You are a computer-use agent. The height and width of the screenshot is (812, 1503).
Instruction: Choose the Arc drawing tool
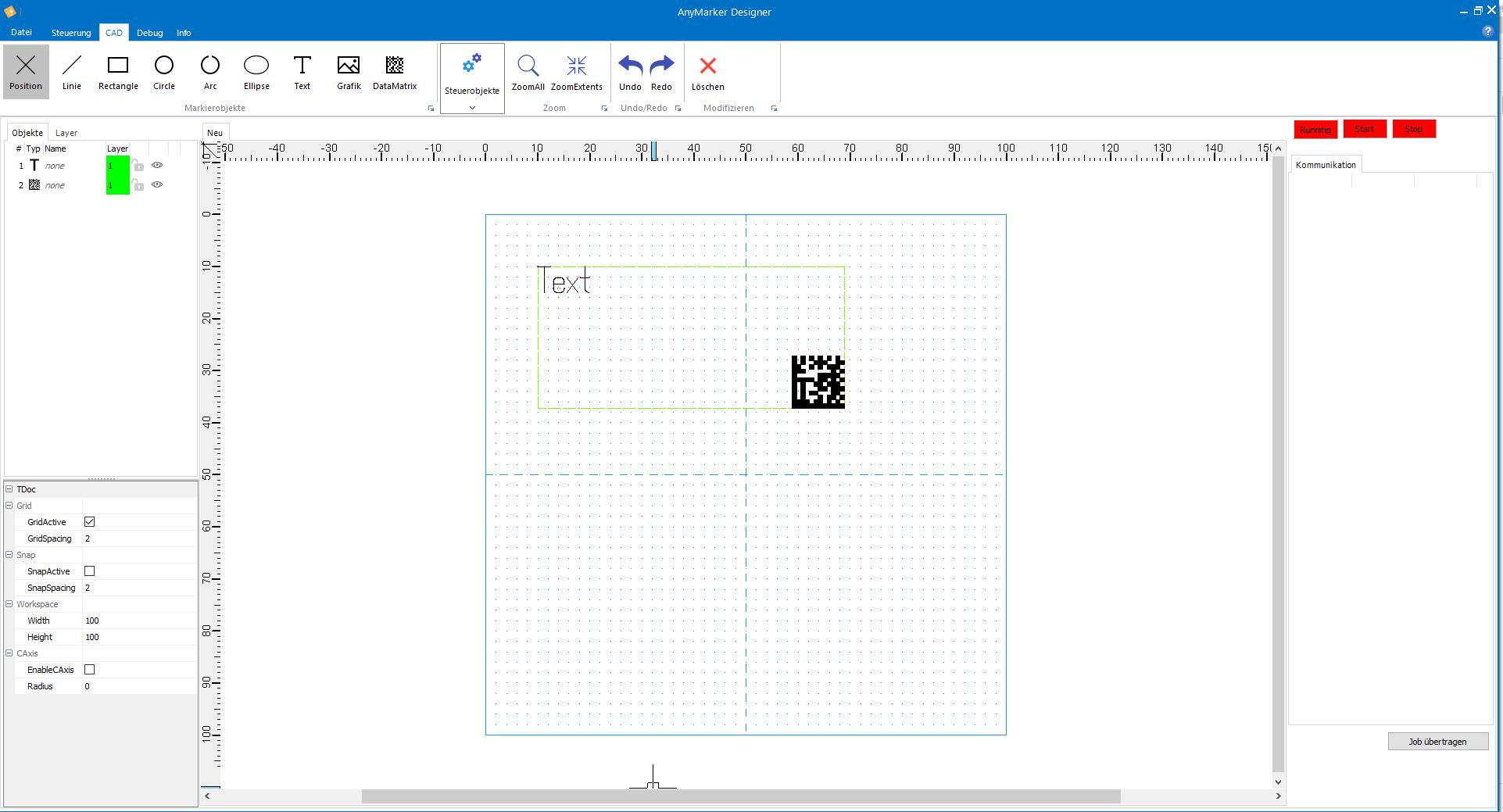point(210,72)
